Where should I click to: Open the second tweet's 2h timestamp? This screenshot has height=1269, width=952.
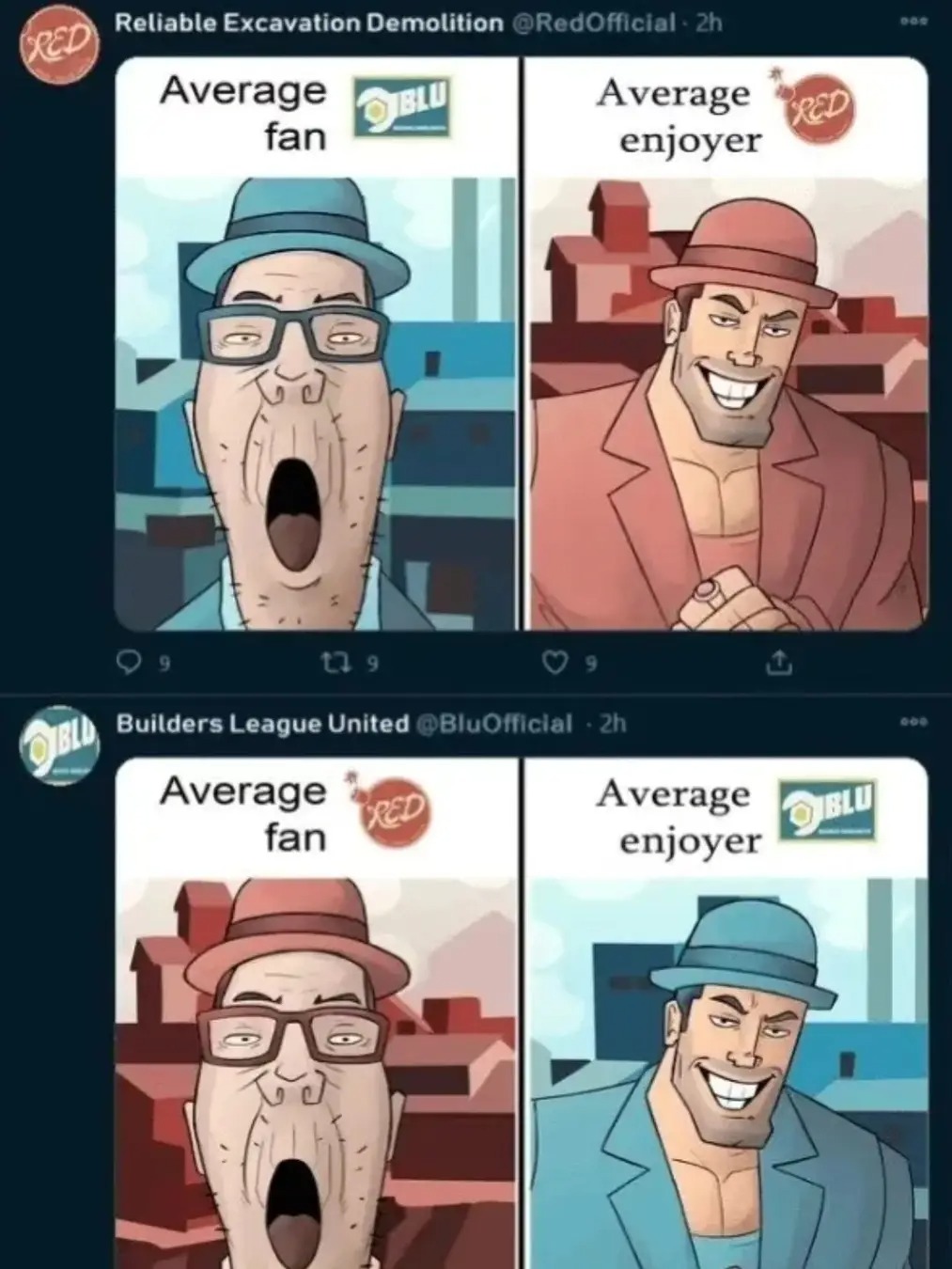(612, 724)
